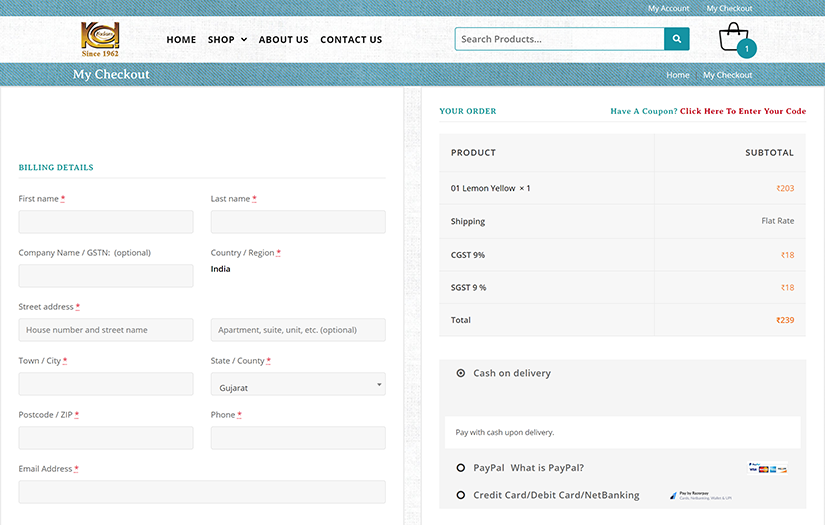
Task: Choose Credit Card/Debit Card/NetBanking option
Action: point(461,495)
